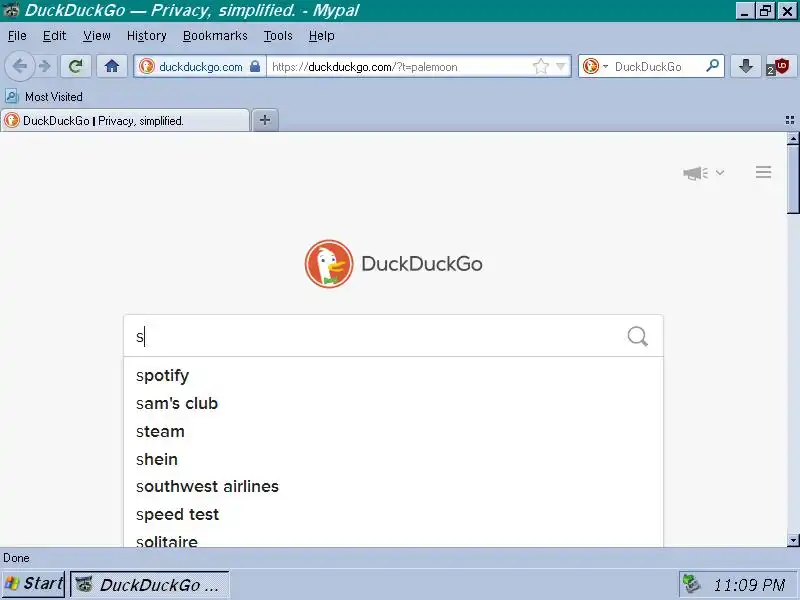Click the toolbar DuckDuckGo search field
The image size is (800, 600).
pyautogui.click(x=656, y=66)
